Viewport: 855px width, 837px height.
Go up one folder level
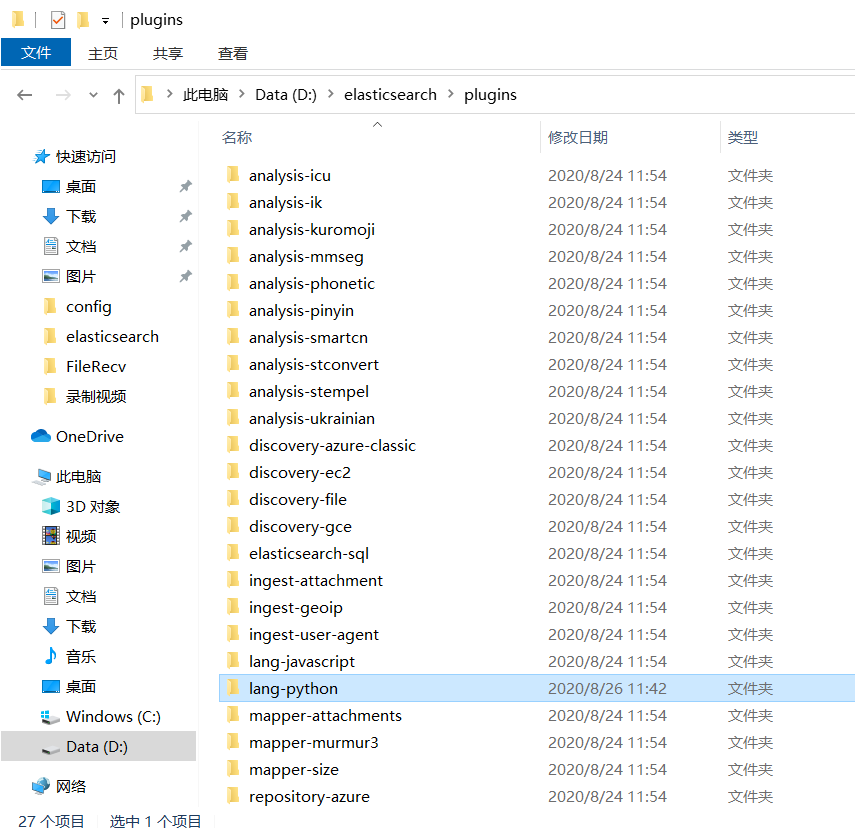click(x=118, y=95)
